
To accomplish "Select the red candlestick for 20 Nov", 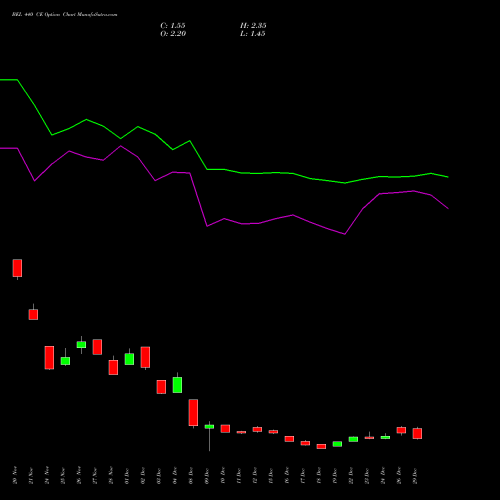I will coord(17,268).
